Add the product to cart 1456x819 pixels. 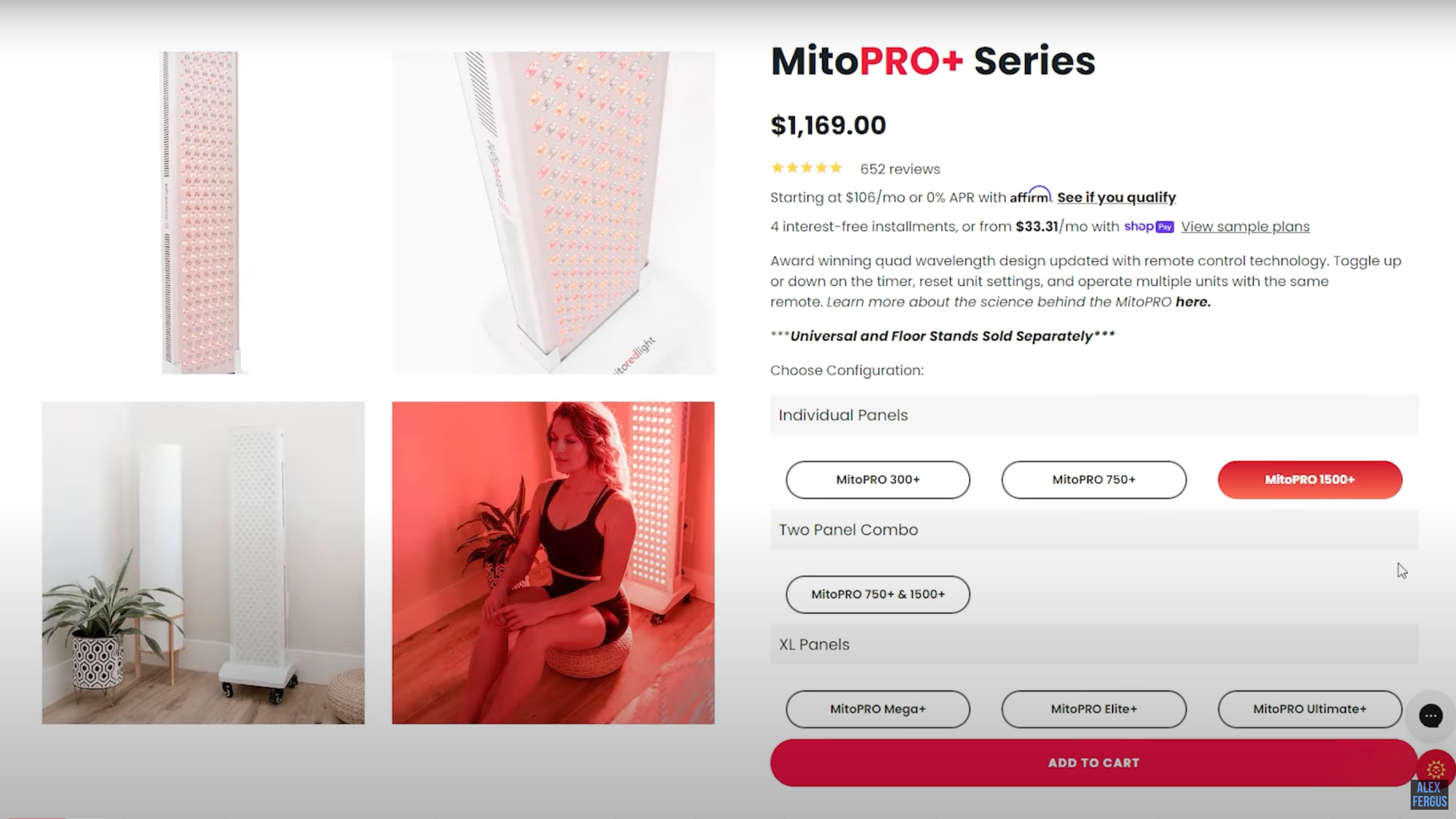(x=1093, y=763)
